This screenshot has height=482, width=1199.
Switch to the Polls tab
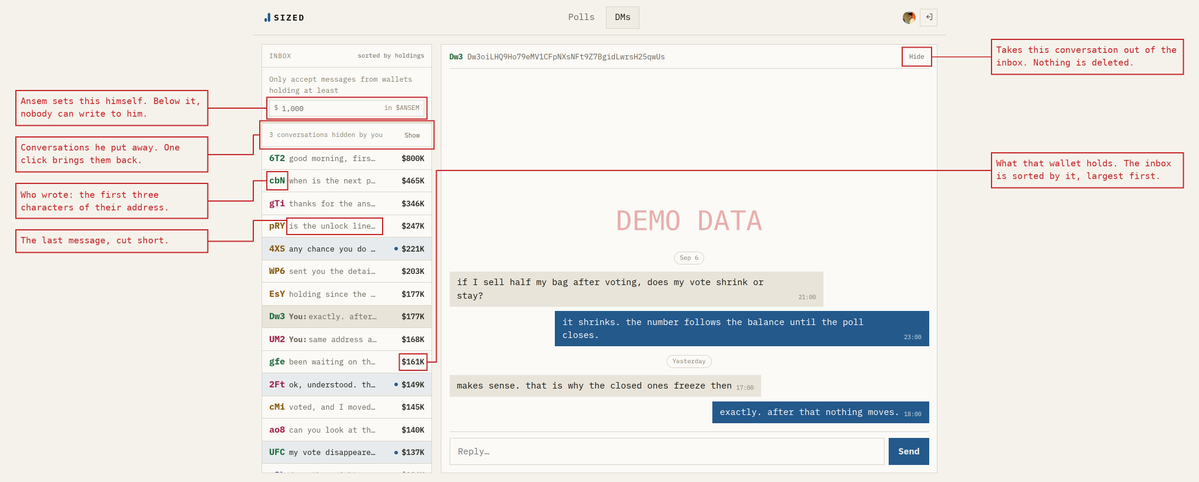581,18
